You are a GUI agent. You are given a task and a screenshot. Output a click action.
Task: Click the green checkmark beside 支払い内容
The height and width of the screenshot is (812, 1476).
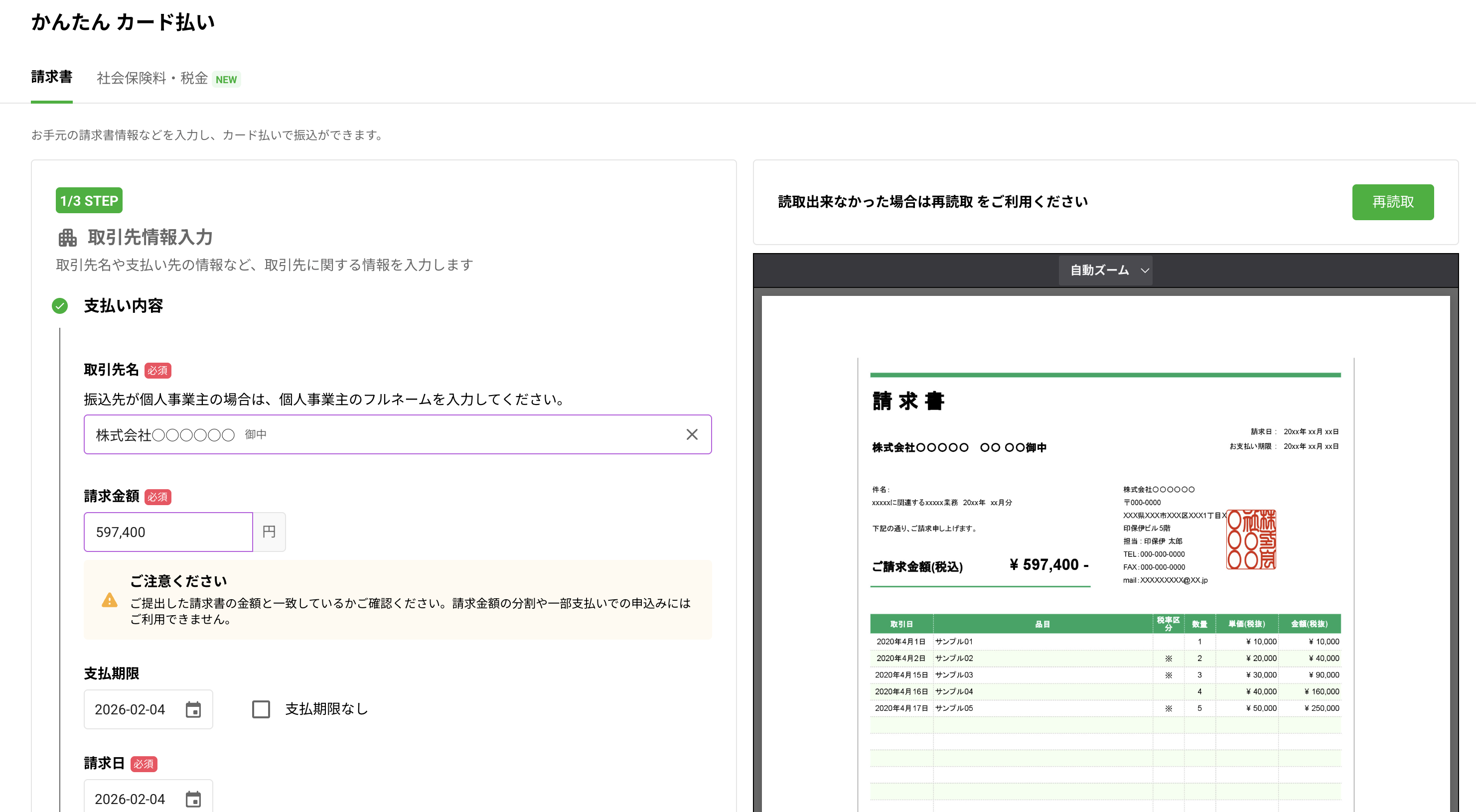click(x=60, y=306)
